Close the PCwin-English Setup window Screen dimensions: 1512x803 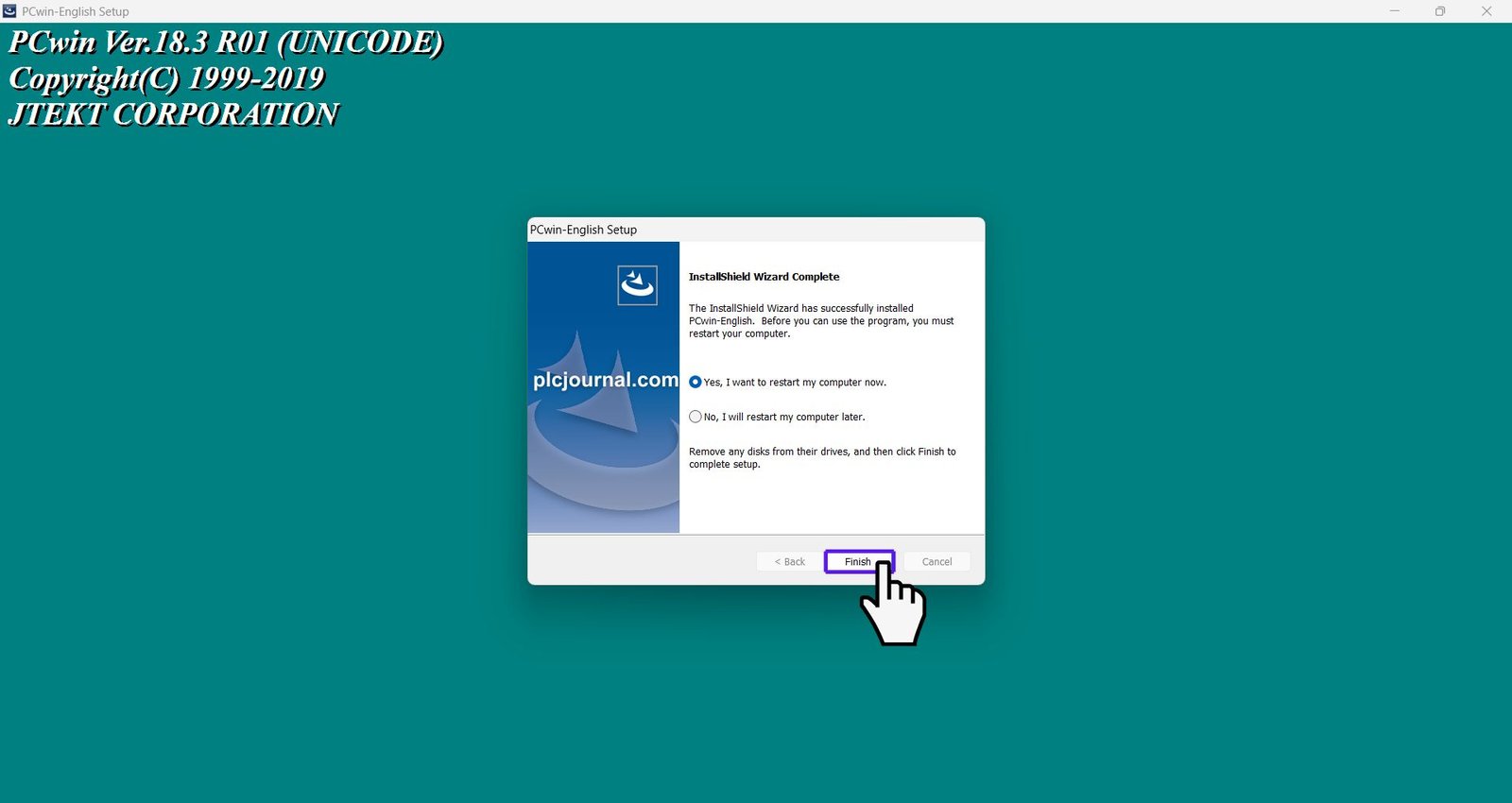[1486, 11]
